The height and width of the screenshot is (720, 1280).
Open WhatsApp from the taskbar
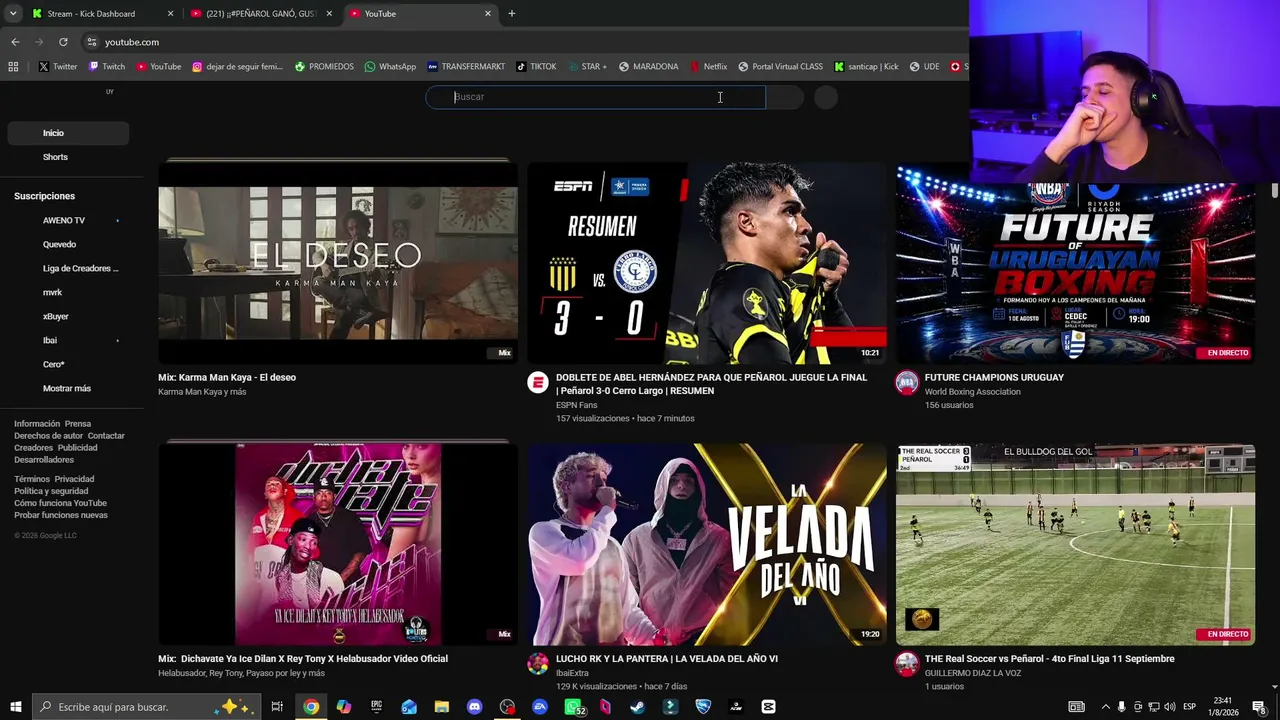[x=574, y=707]
